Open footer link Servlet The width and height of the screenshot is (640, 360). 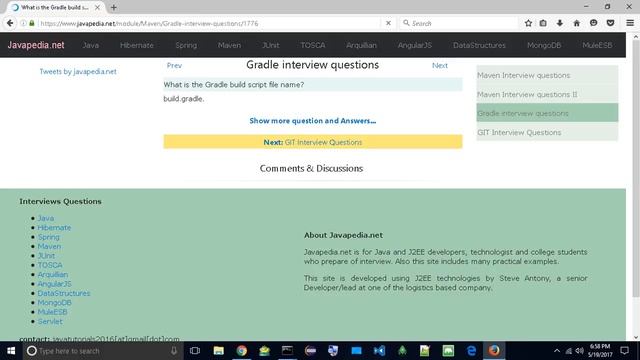click(50, 321)
